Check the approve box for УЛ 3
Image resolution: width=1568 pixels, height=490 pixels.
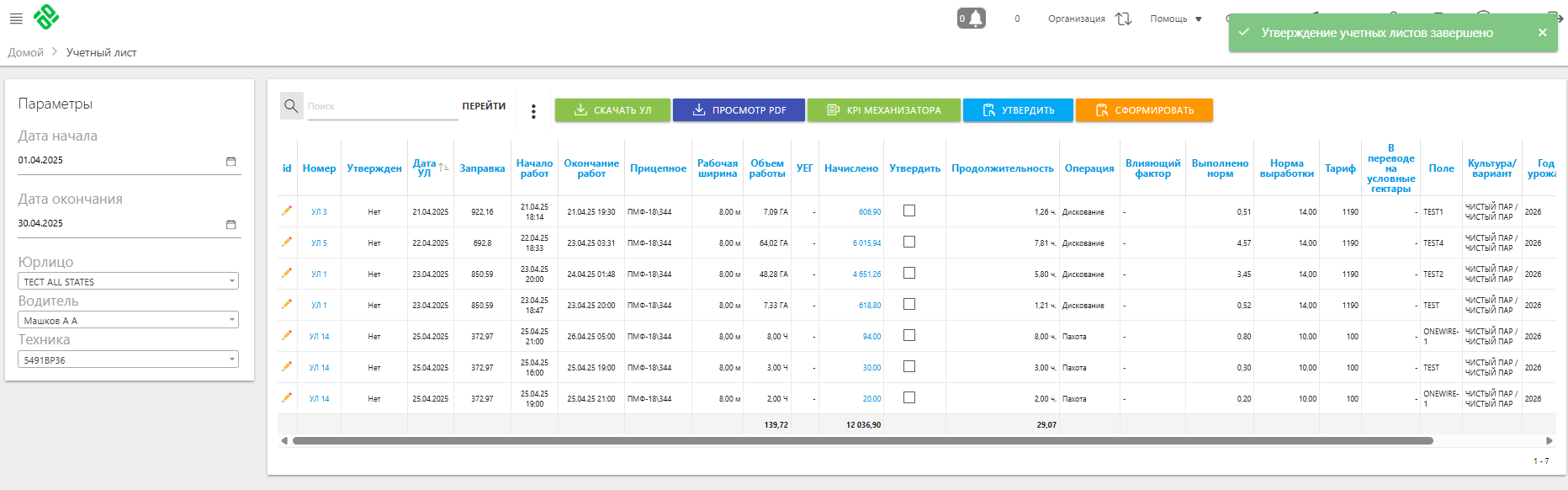pos(909,211)
